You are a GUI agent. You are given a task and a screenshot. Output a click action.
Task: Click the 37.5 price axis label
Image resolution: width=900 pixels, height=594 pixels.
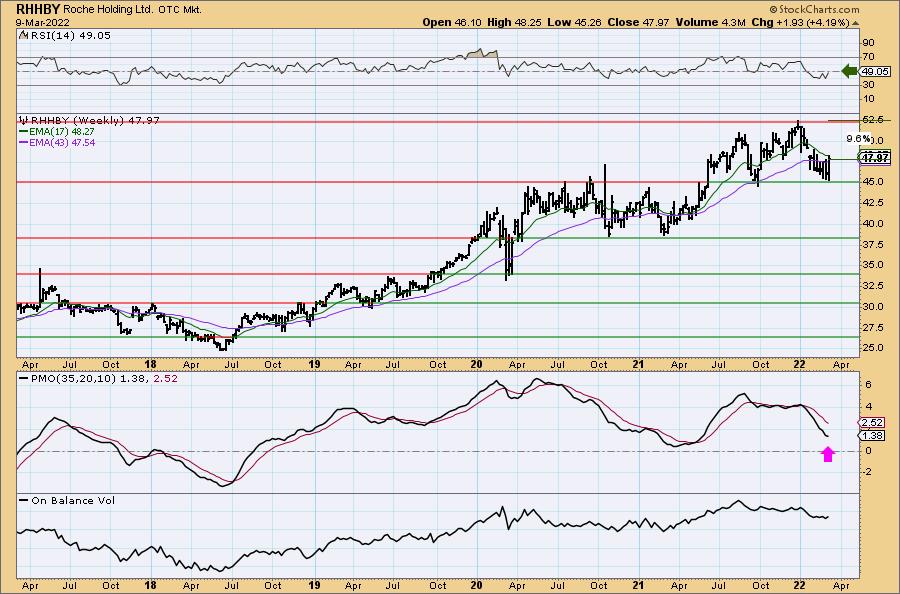872,244
